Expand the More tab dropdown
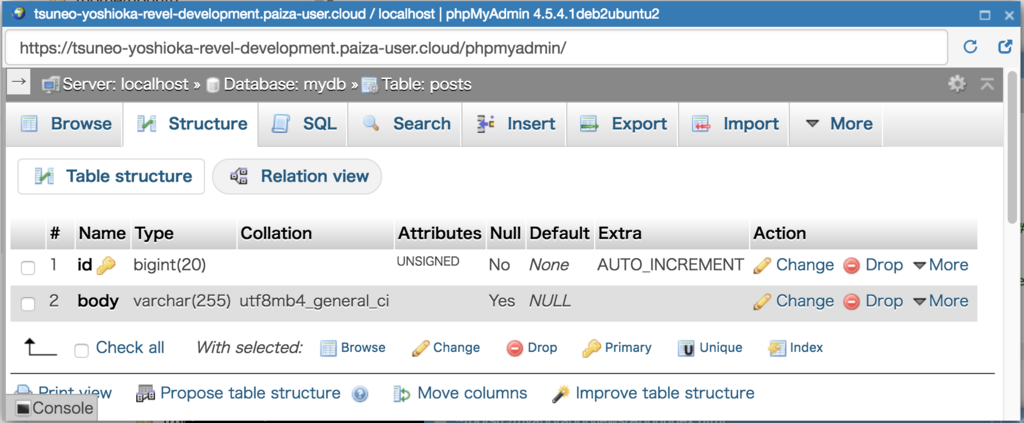This screenshot has width=1024, height=423. pos(837,124)
